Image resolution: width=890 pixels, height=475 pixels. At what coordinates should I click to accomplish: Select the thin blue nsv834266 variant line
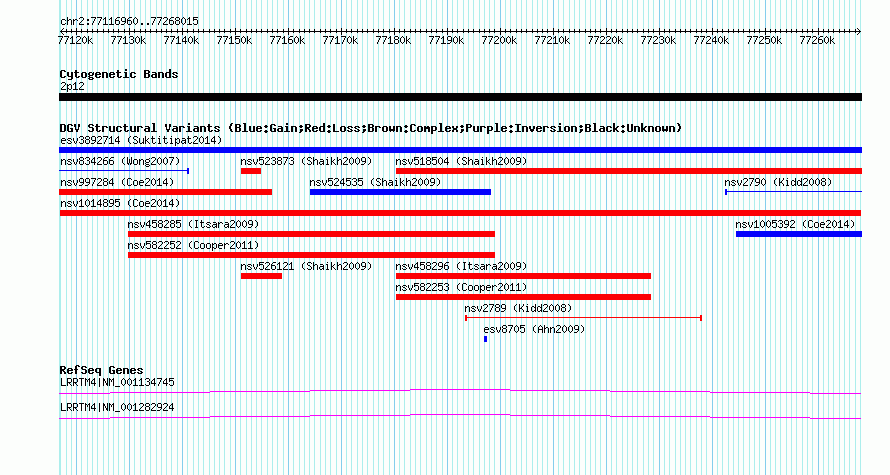coord(124,171)
